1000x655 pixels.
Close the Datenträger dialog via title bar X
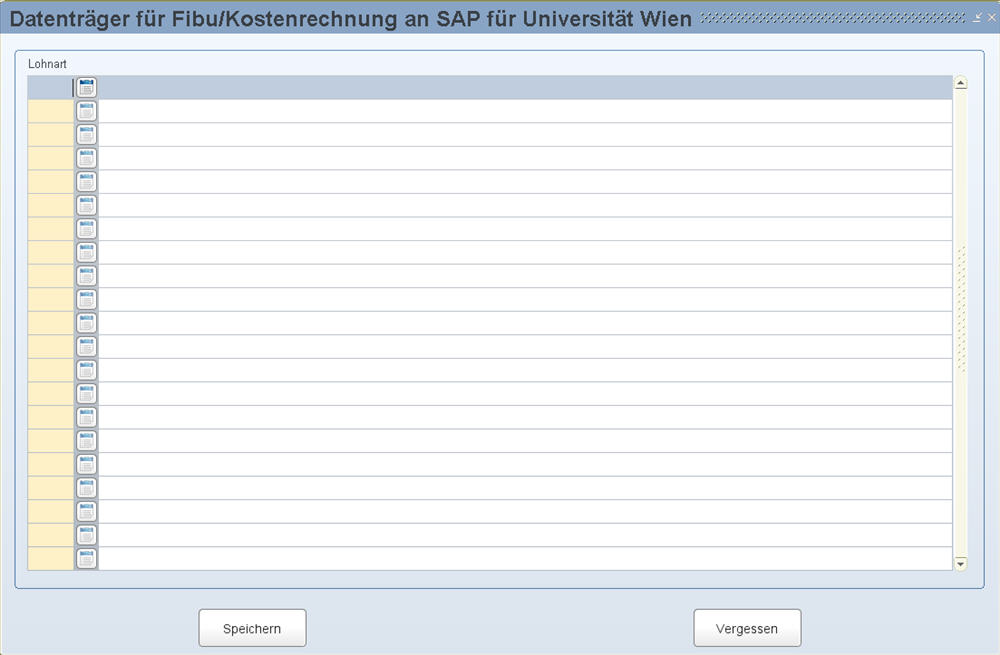tap(991, 18)
